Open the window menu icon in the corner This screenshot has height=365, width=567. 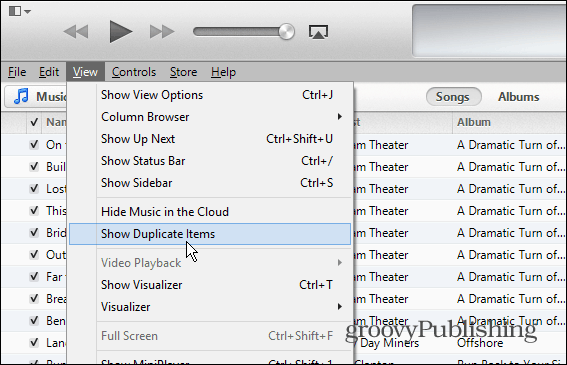[x=19, y=11]
